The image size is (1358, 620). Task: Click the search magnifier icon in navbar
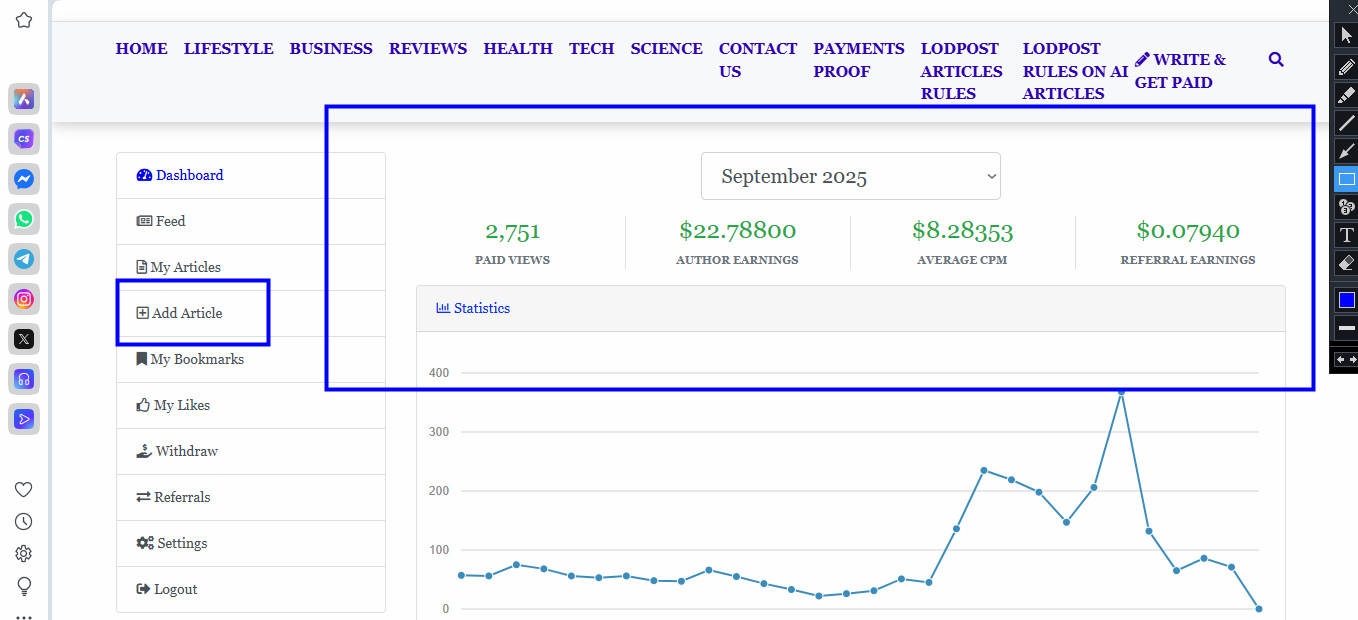tap(1276, 60)
